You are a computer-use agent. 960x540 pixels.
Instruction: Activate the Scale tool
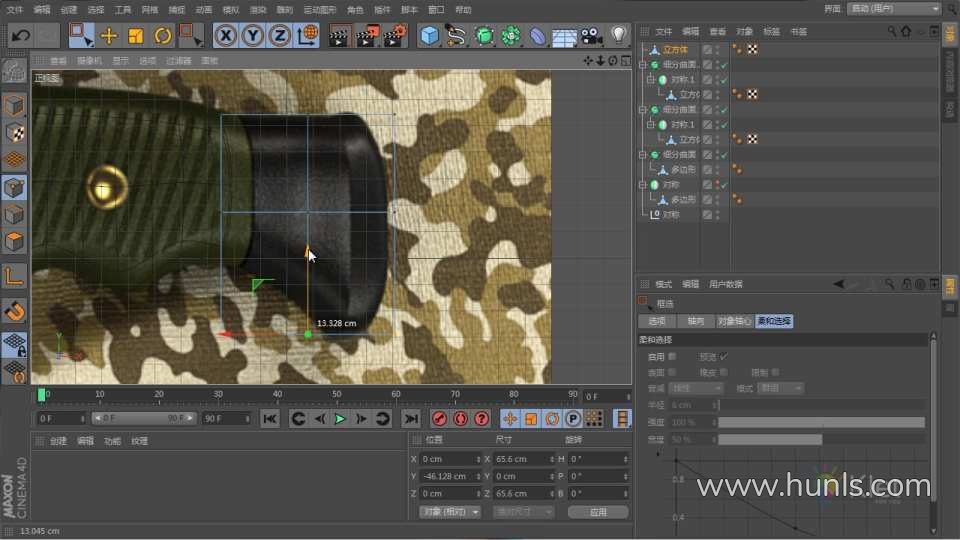(135, 36)
